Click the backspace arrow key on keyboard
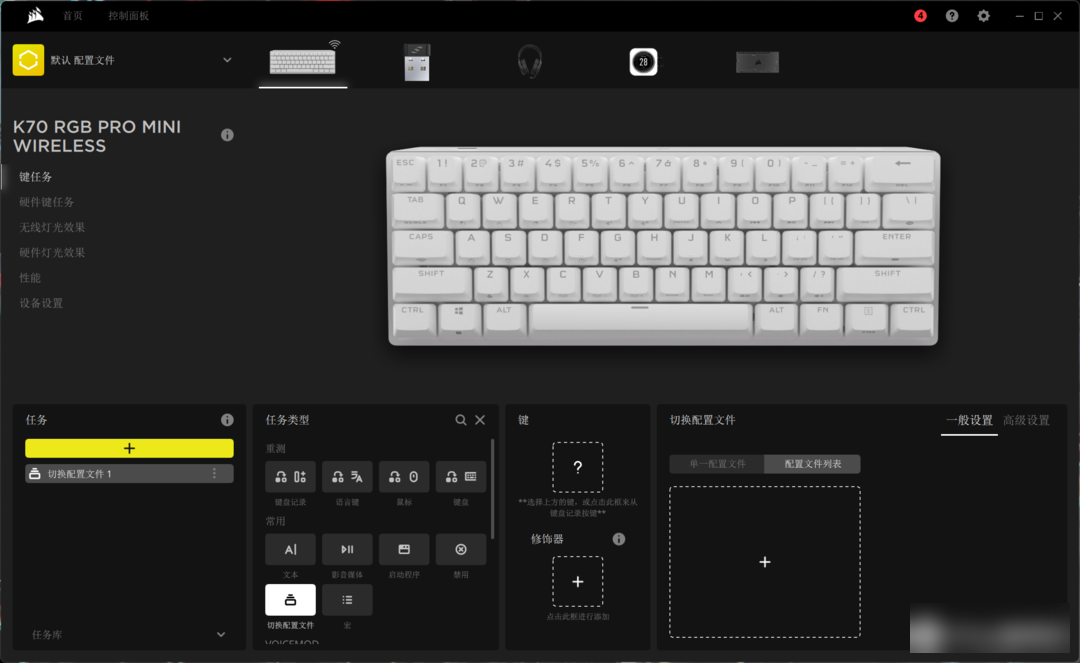The height and width of the screenshot is (663, 1080). point(901,171)
